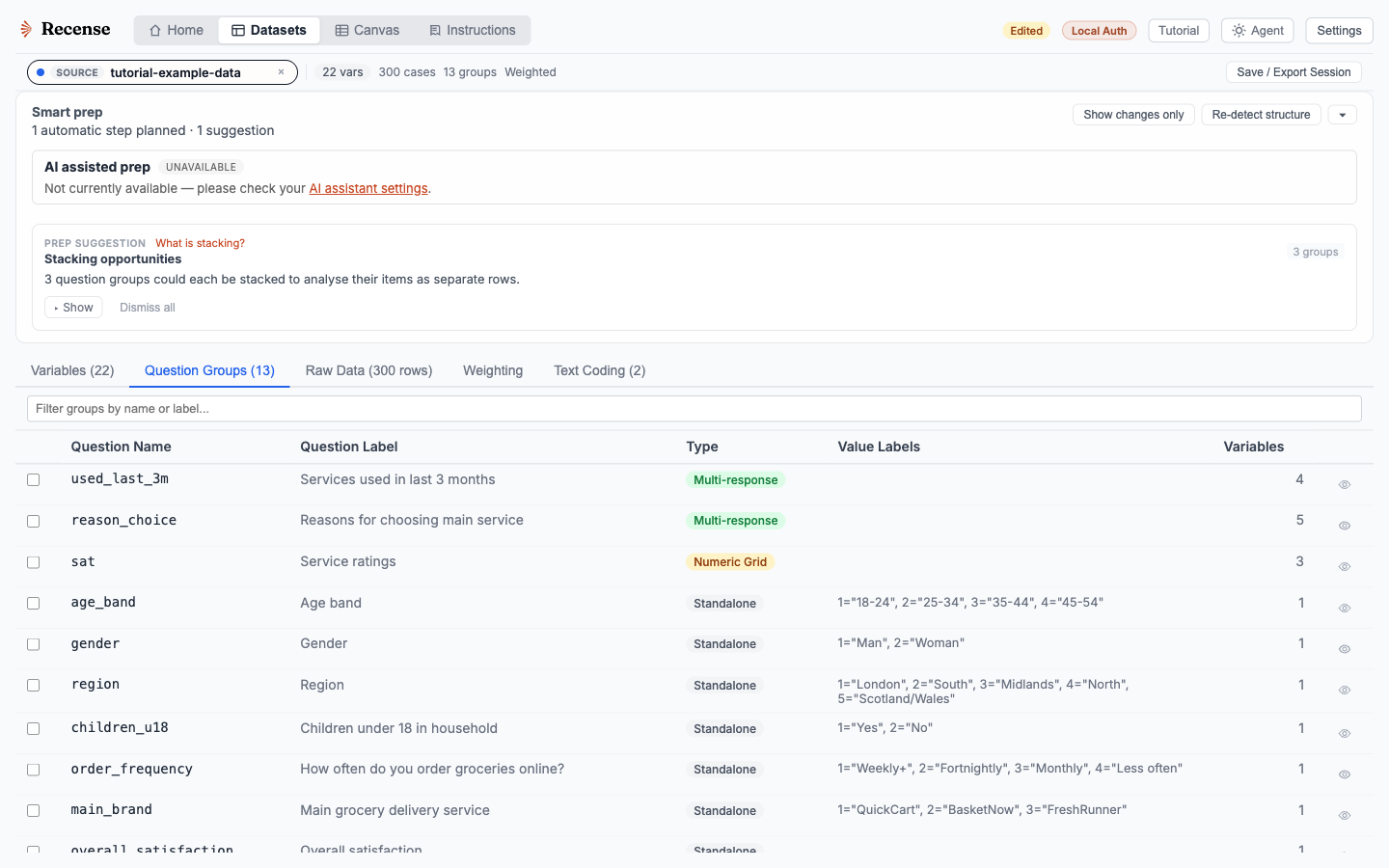Click the eye icon for used_last_3m
The height and width of the screenshot is (868, 1389).
(x=1345, y=485)
